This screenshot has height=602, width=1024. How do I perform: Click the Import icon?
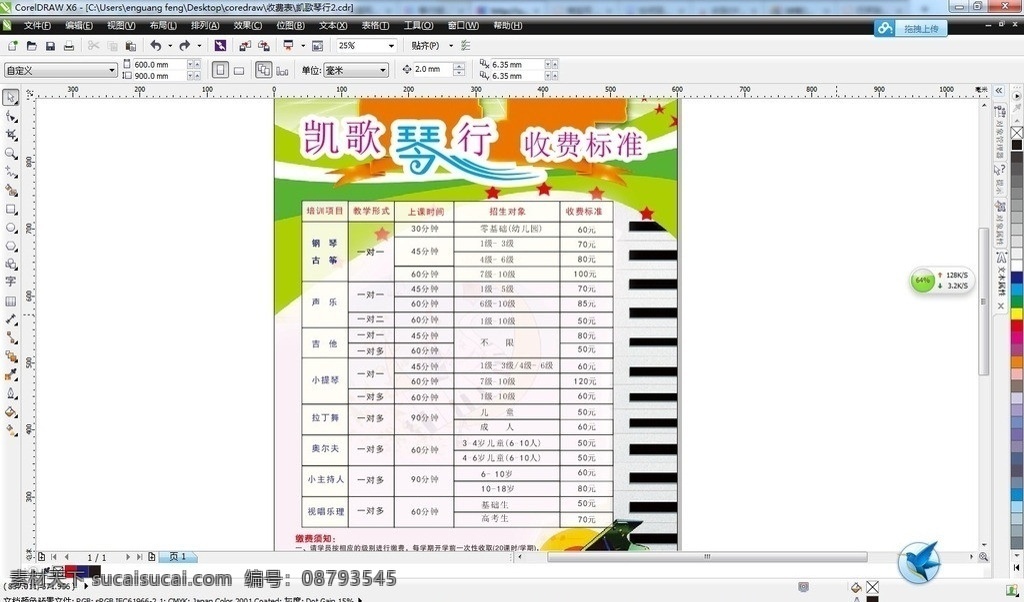point(245,46)
